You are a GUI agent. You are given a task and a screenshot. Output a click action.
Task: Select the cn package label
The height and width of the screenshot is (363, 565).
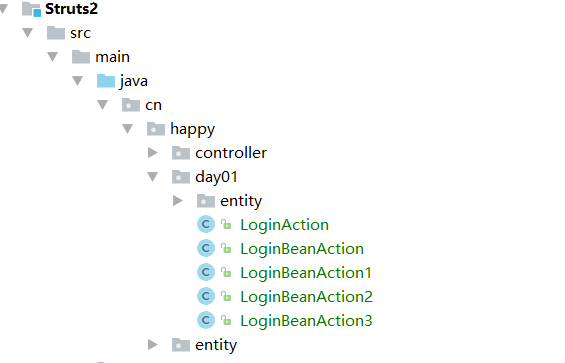tap(154, 105)
